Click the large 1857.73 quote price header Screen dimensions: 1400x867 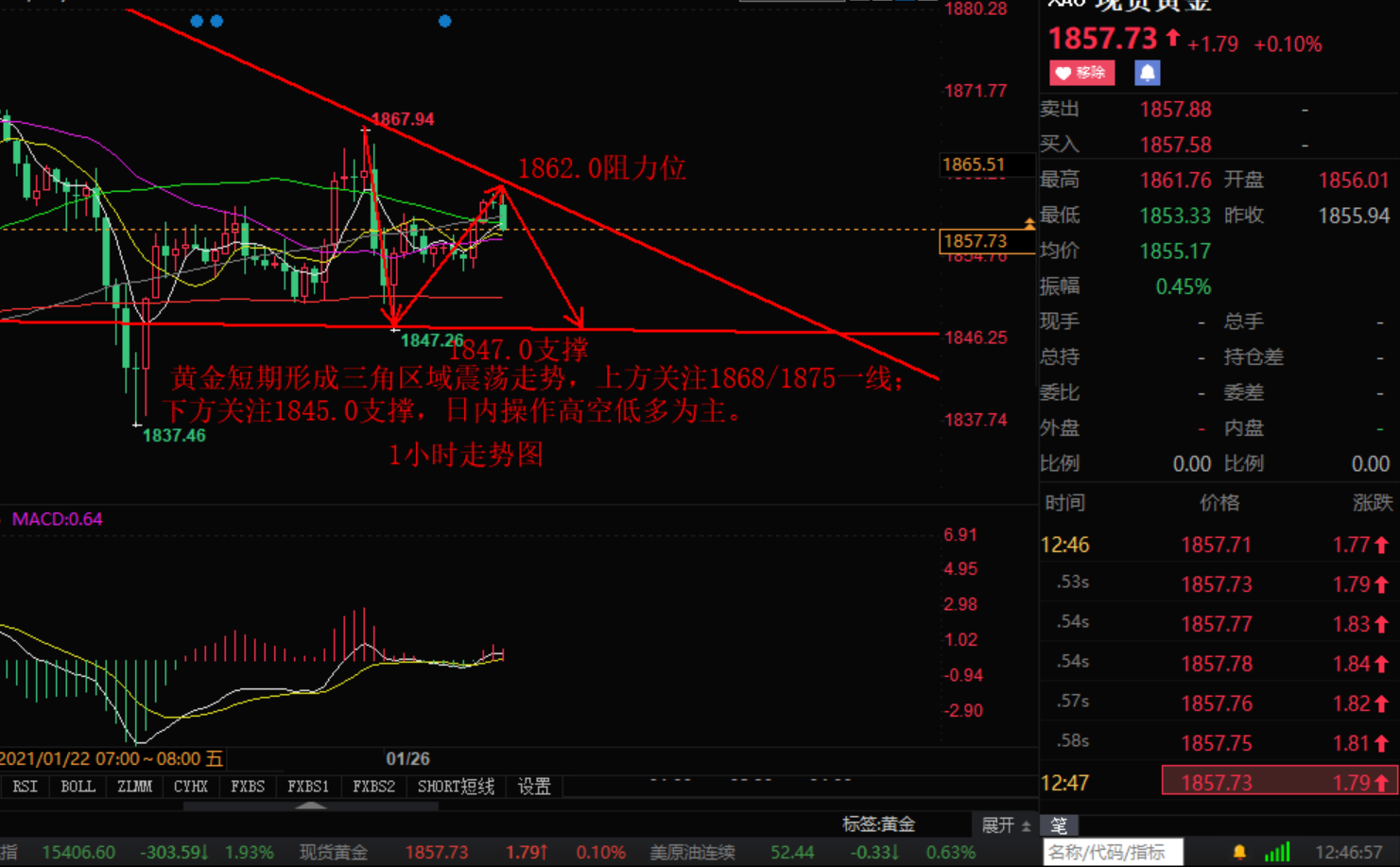(1103, 39)
